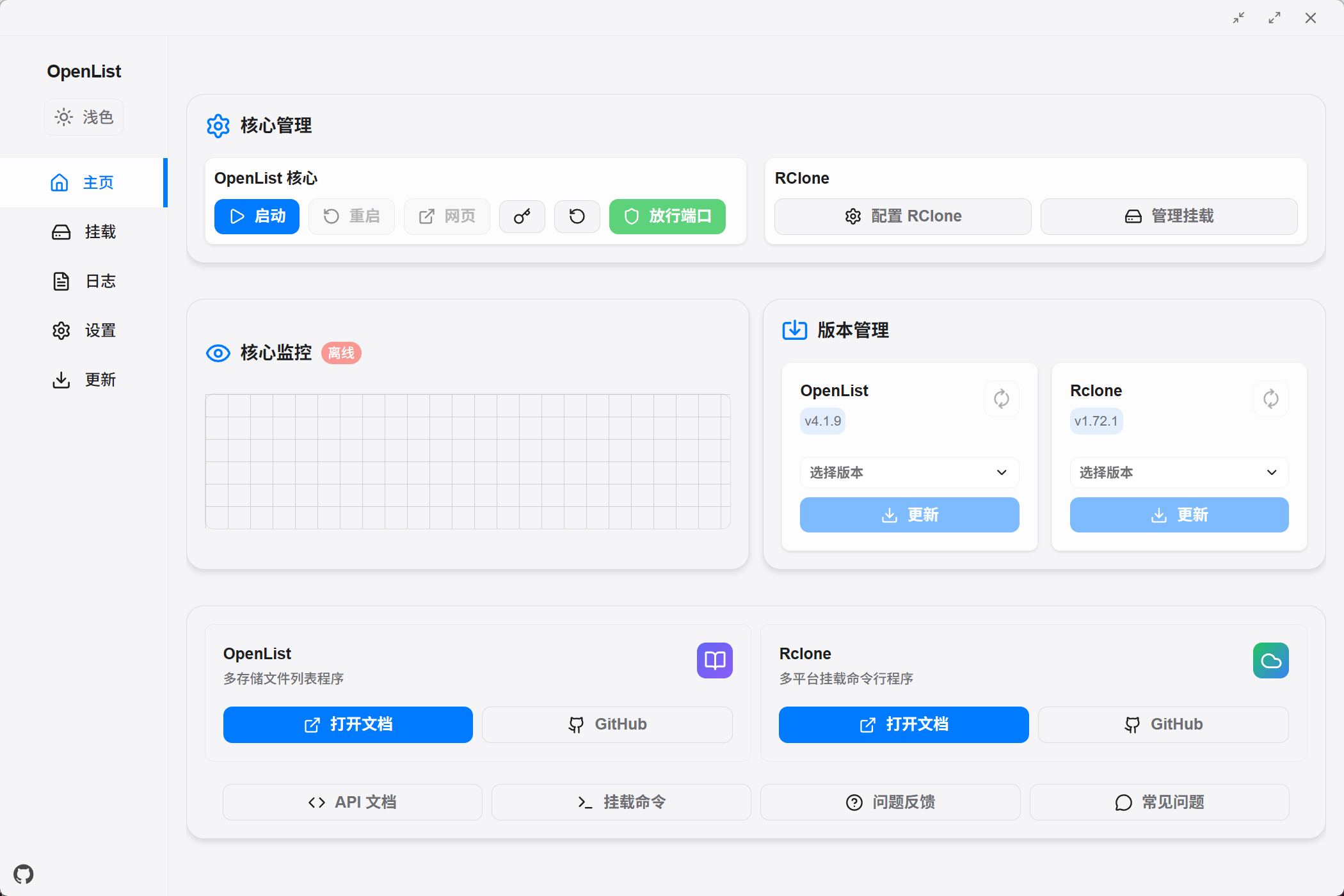This screenshot has width=1344, height=896.
Task: Open the API 文档 link
Action: 352,802
